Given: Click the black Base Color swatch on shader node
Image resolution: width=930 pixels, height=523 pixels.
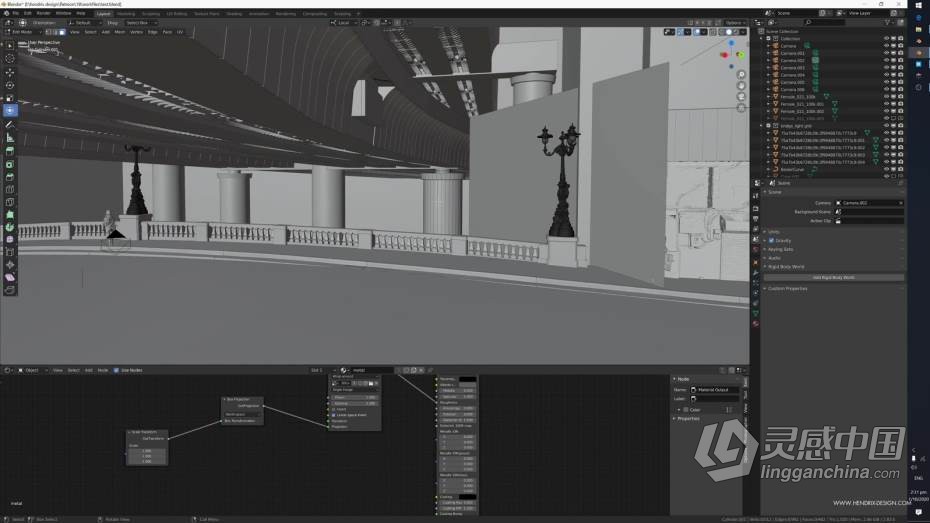Looking at the screenshot, I should pyautogui.click(x=467, y=379).
